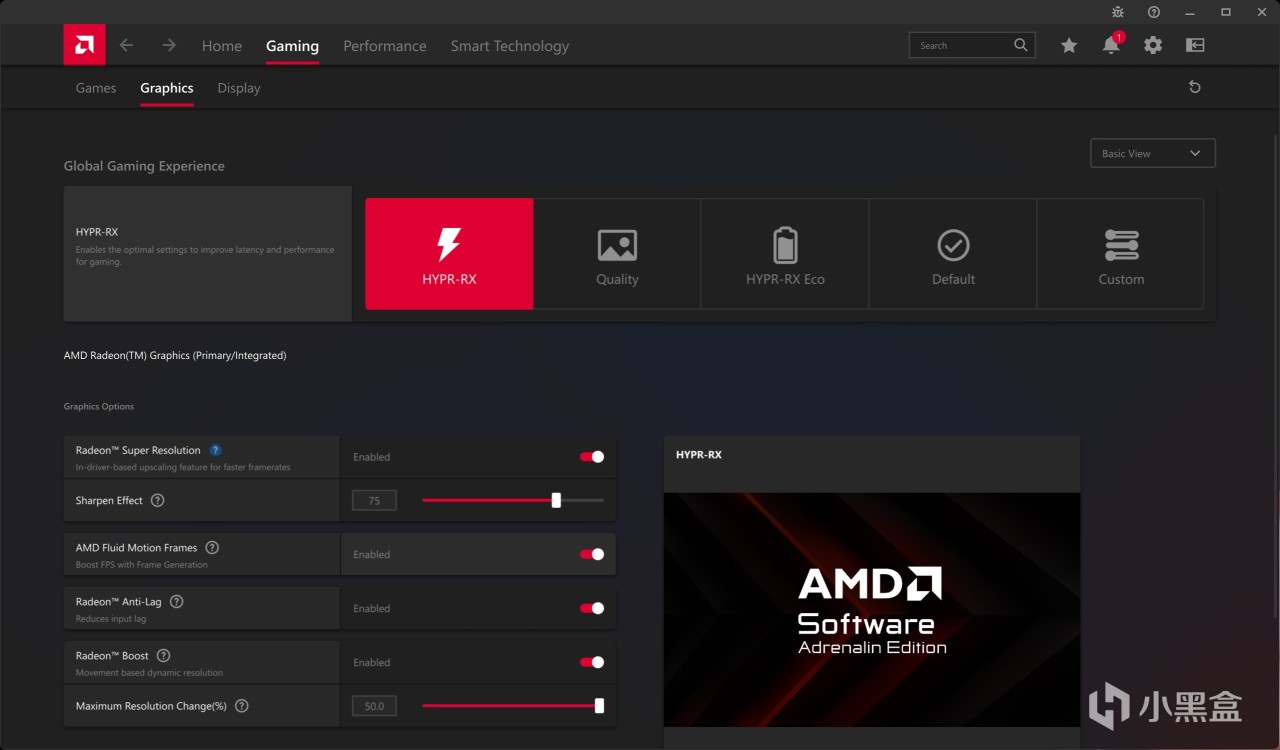The width and height of the screenshot is (1280, 750).
Task: Click the bug report icon in title bar
Action: click(x=1118, y=12)
